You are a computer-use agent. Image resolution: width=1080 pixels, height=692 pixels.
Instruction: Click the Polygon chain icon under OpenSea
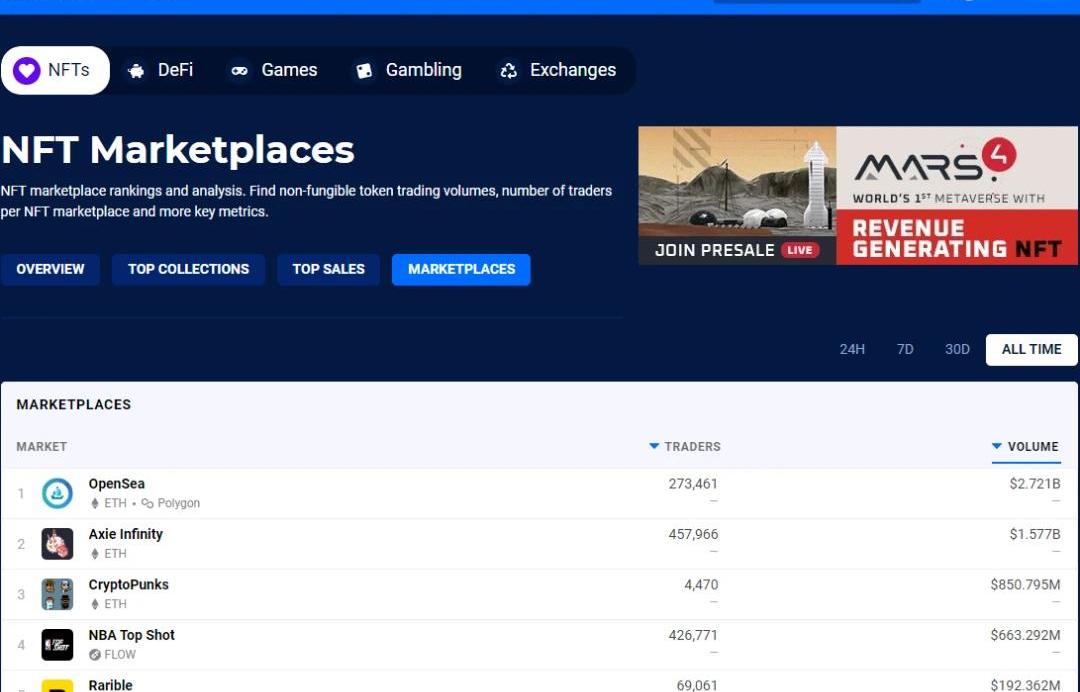click(x=147, y=503)
